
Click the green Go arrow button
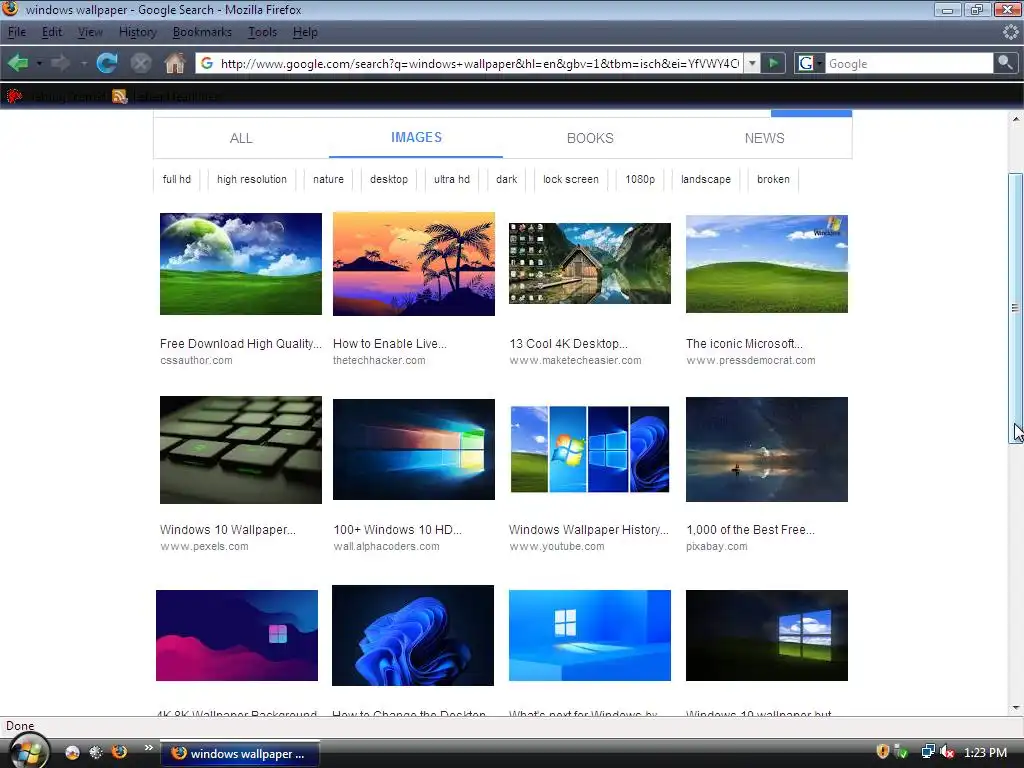pos(773,63)
